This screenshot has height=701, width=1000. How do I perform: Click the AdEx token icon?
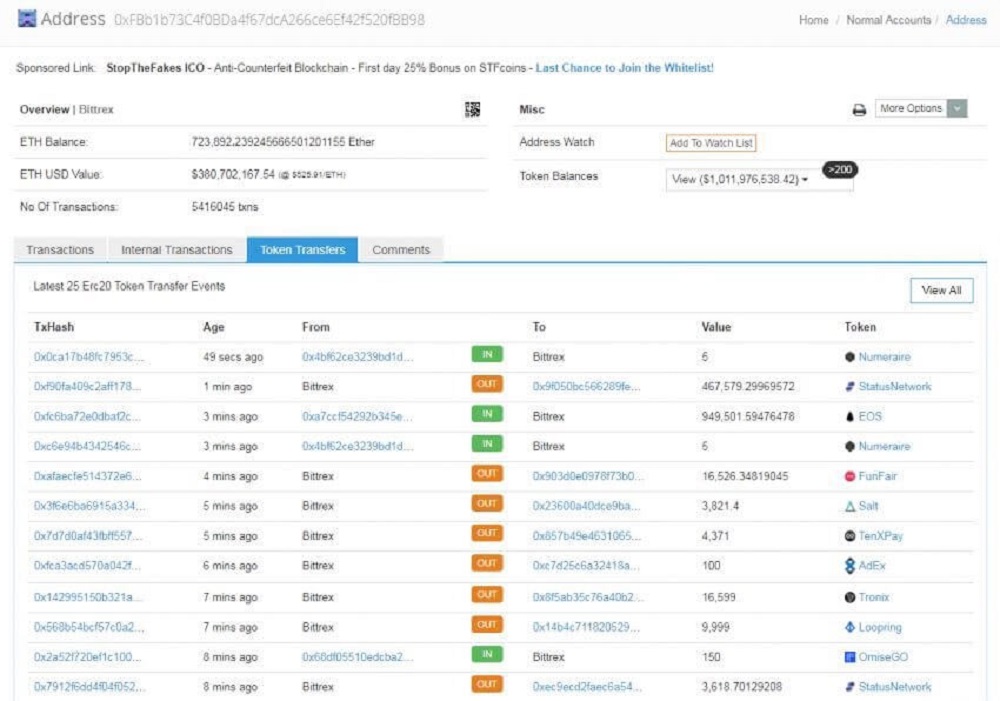849,566
